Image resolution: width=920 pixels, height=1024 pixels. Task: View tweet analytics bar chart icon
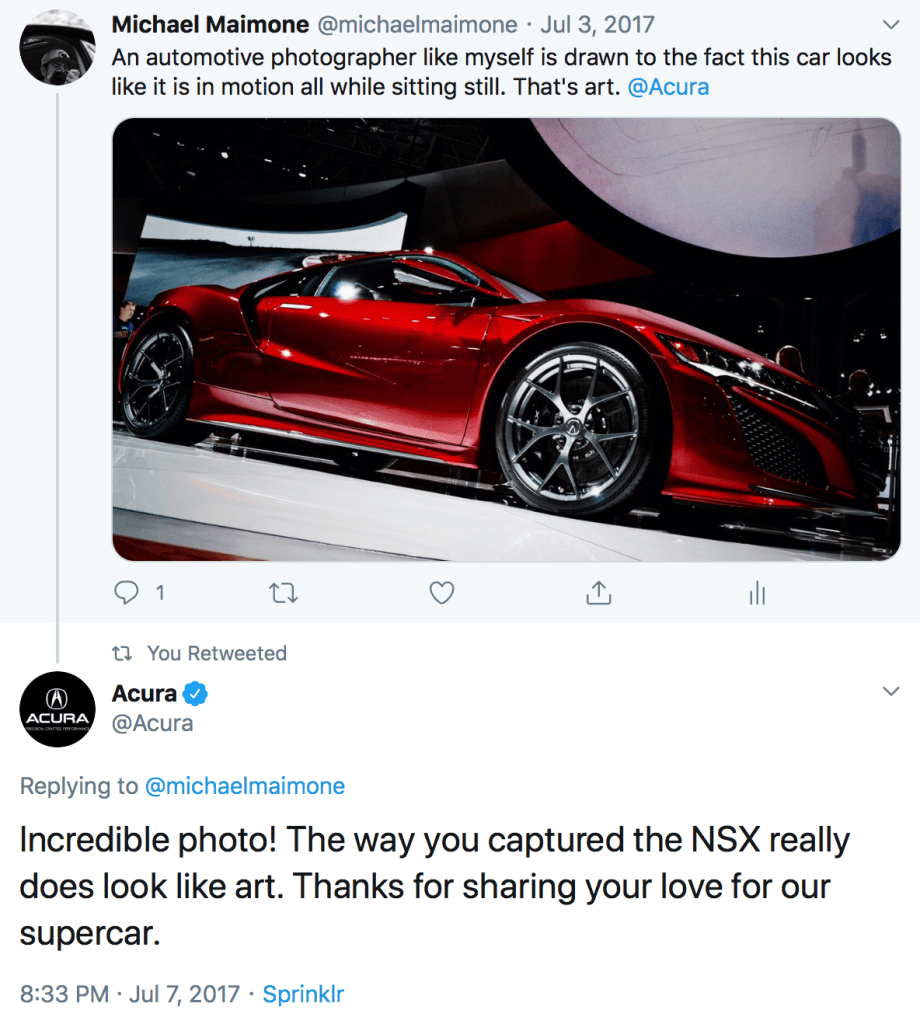coord(757,594)
